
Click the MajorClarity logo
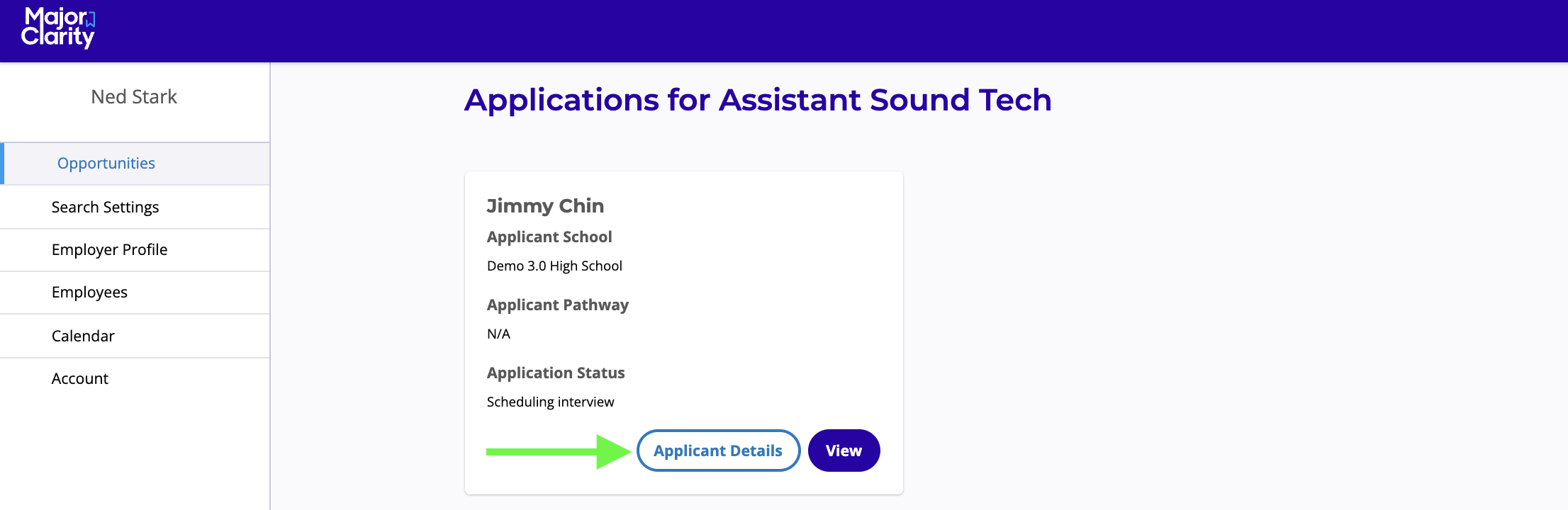click(58, 28)
